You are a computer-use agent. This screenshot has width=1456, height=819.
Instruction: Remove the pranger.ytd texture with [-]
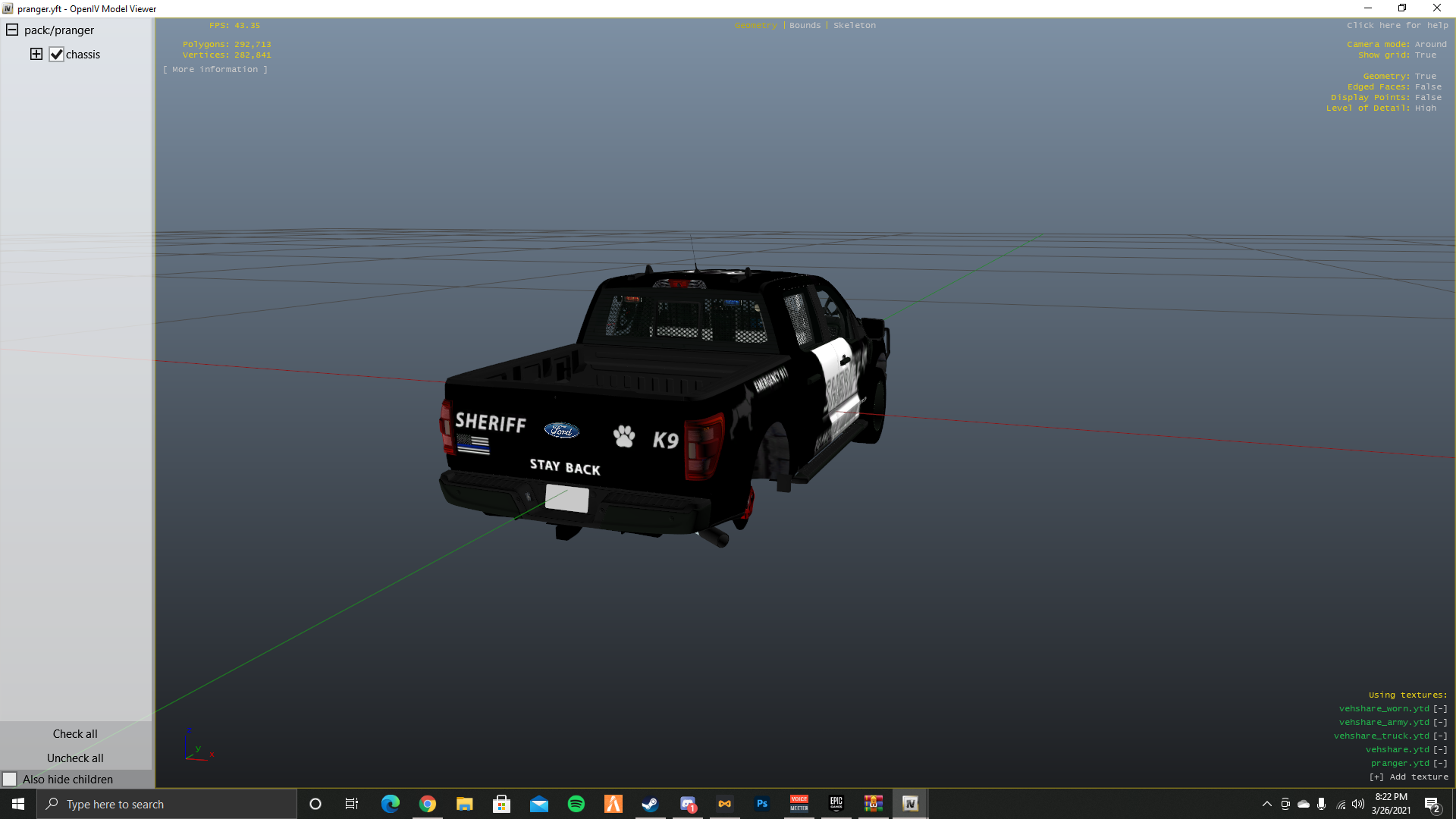point(1440,763)
